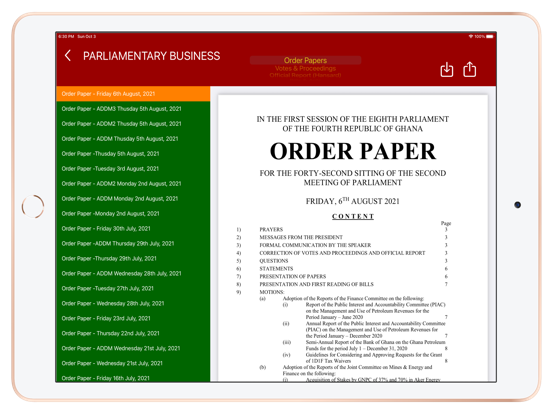Image resolution: width=552 pixels, height=414 pixels.
Task: Tap MESSAGES FROM THE PRESIDENT contents line
Action: [301, 237]
